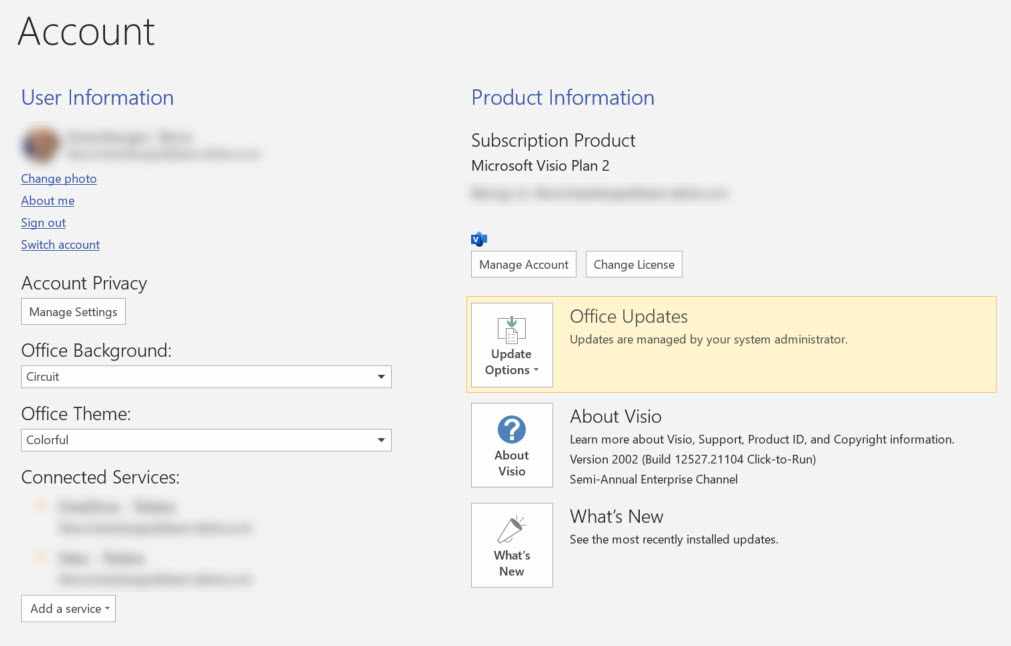Open the About me link
The width and height of the screenshot is (1011, 646).
click(47, 200)
